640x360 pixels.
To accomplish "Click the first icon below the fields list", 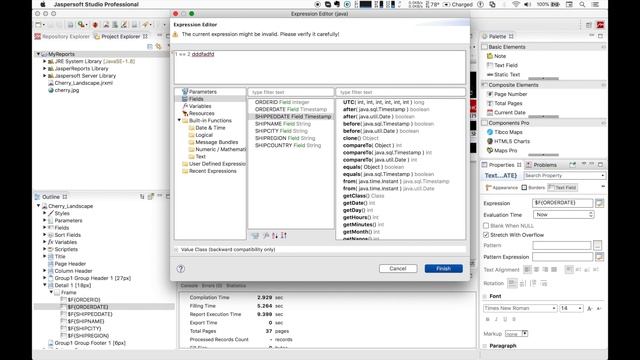I will pos(255,236).
